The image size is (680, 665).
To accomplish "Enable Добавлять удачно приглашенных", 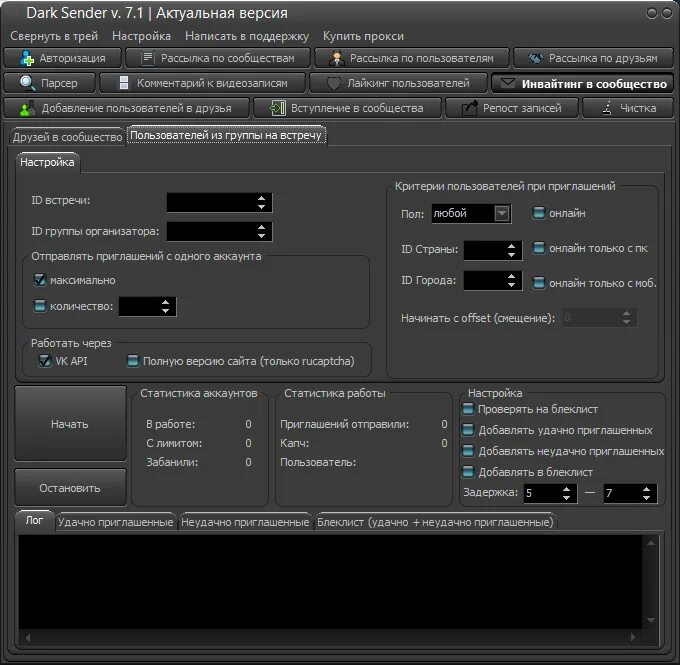I will (468, 430).
